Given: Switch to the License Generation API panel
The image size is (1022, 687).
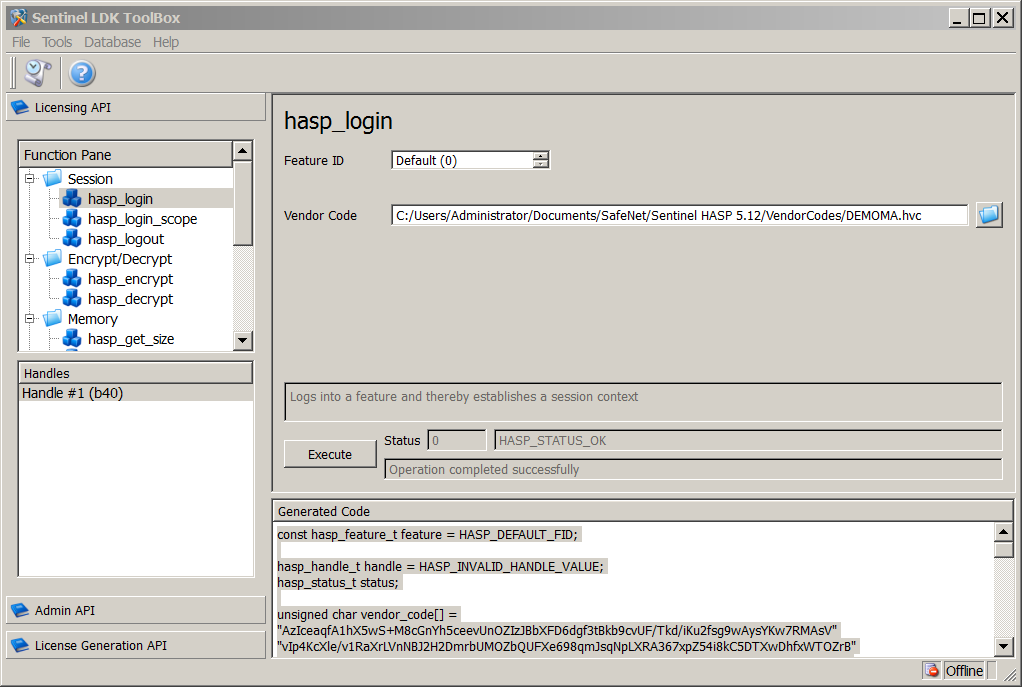Looking at the screenshot, I should pos(136,645).
